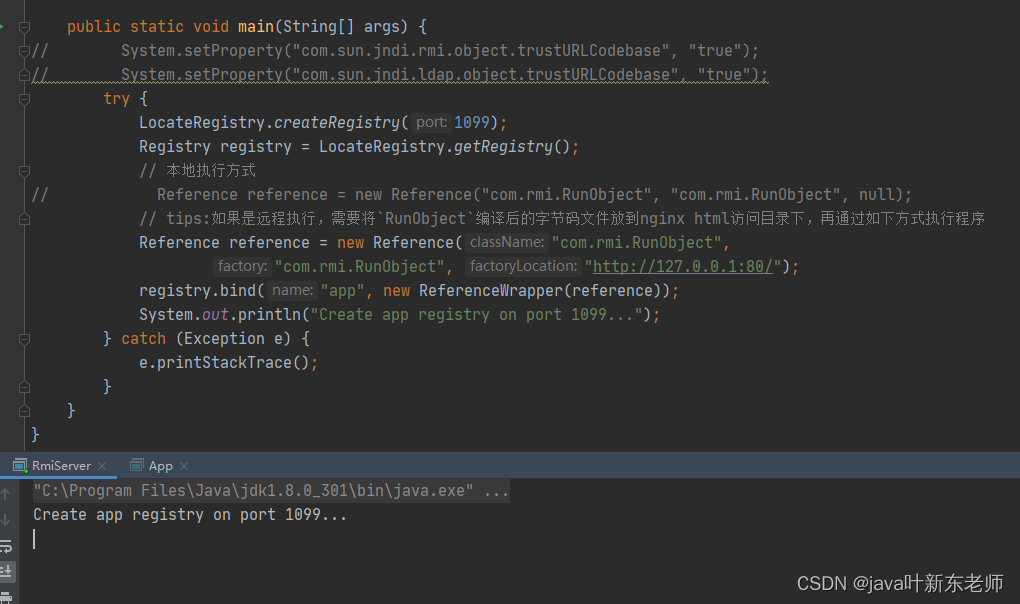Close the RmiServer run tab
The height and width of the screenshot is (604, 1020).
102,466
